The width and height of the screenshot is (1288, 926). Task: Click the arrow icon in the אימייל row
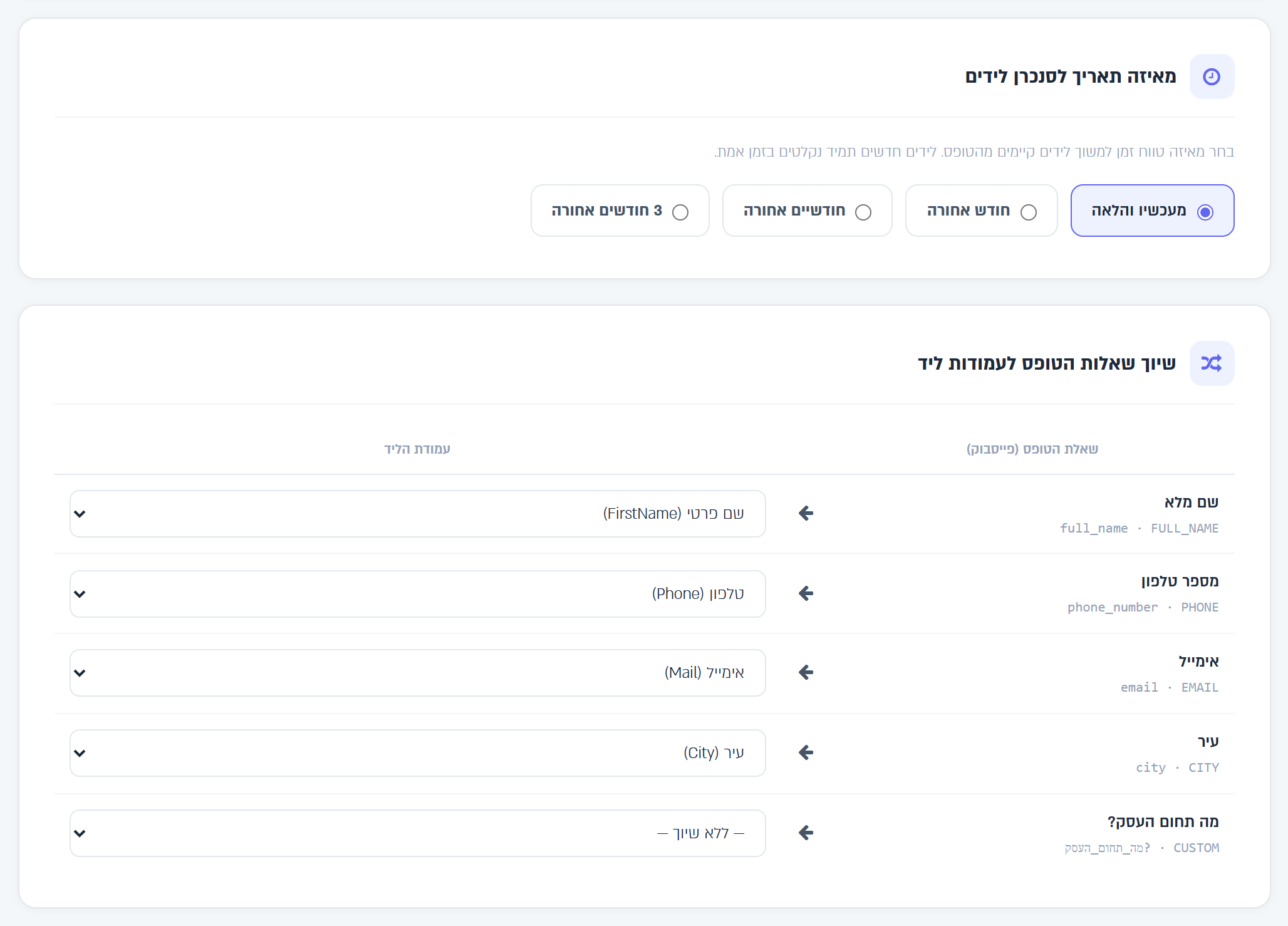click(x=806, y=672)
